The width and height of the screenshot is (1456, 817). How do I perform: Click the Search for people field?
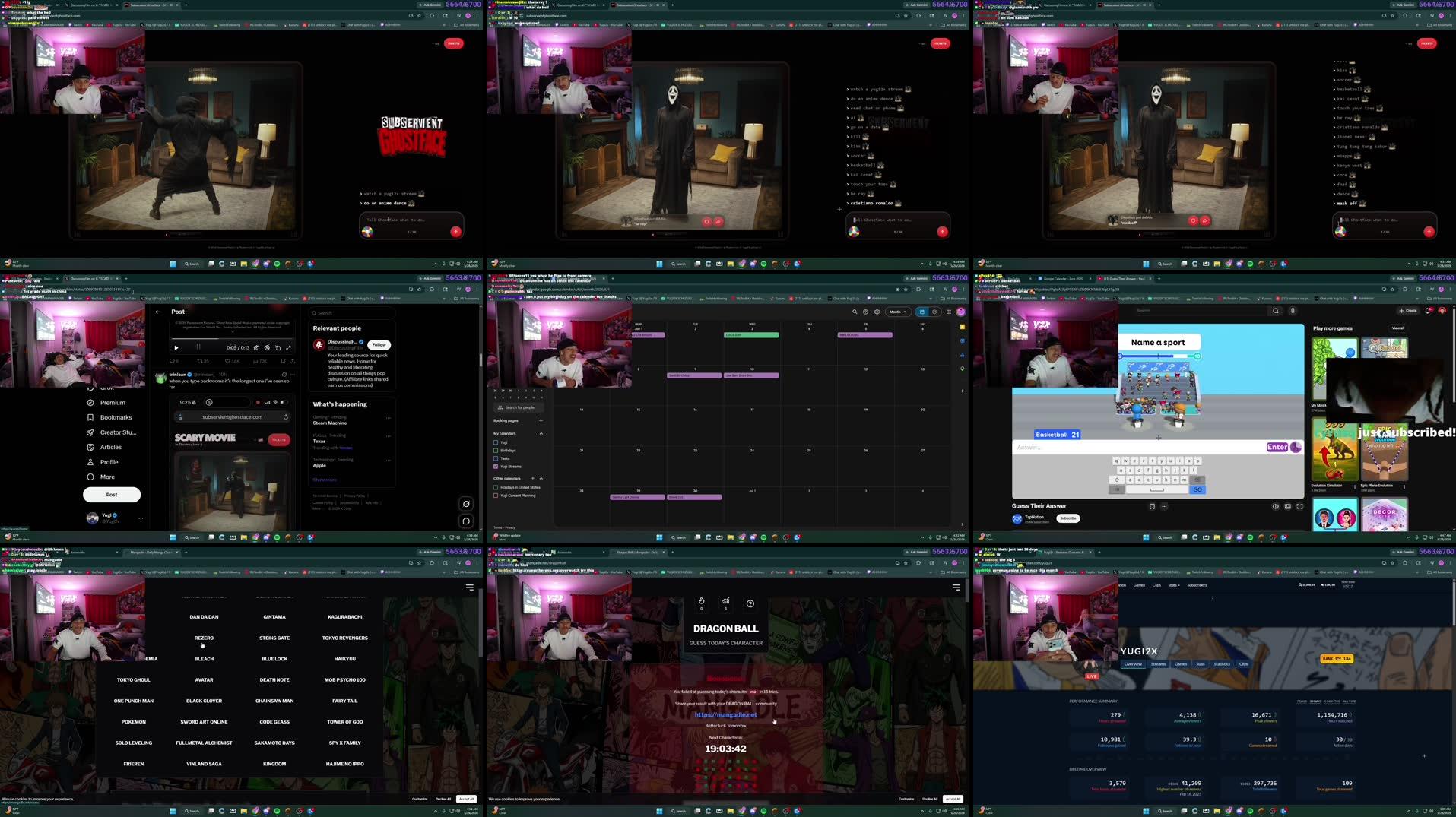(x=519, y=407)
